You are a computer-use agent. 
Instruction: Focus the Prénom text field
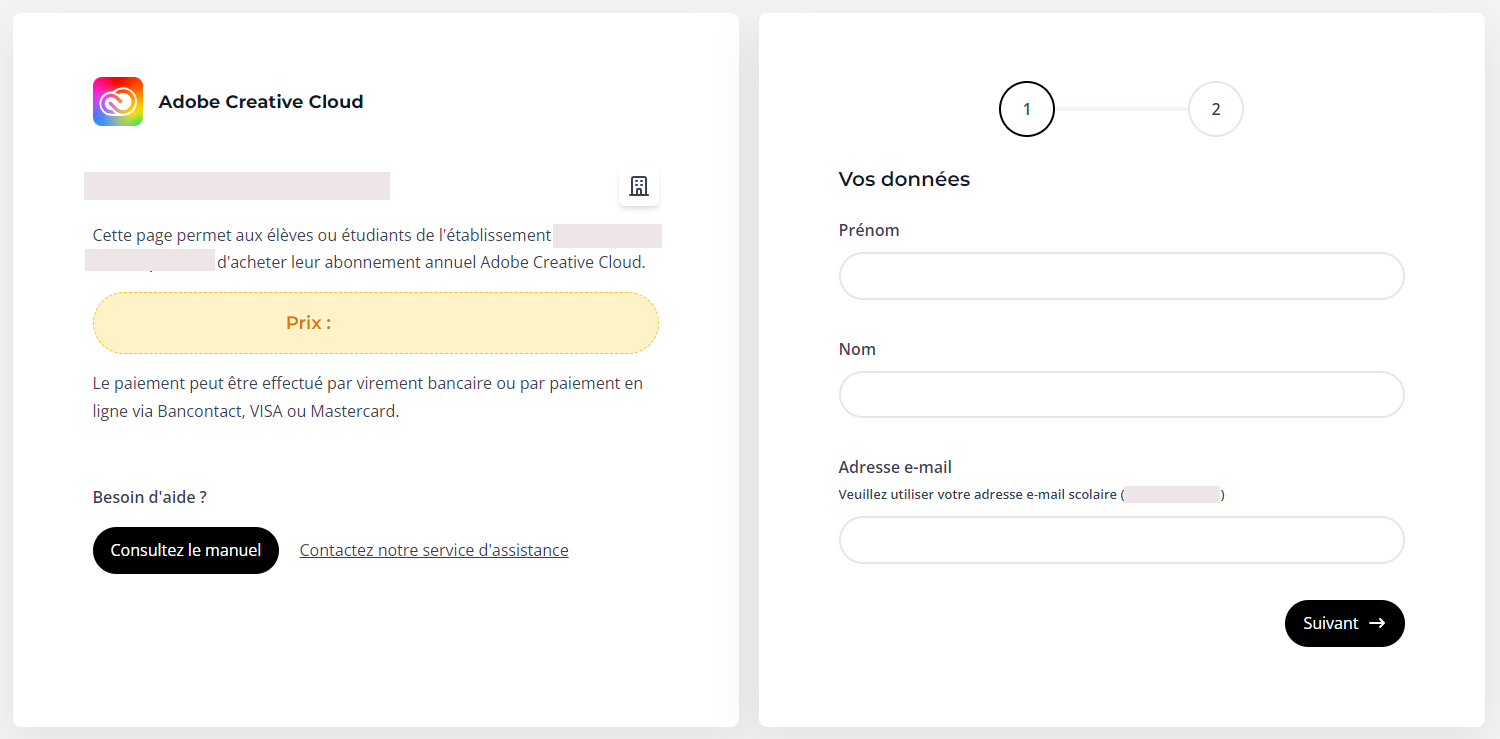1122,276
